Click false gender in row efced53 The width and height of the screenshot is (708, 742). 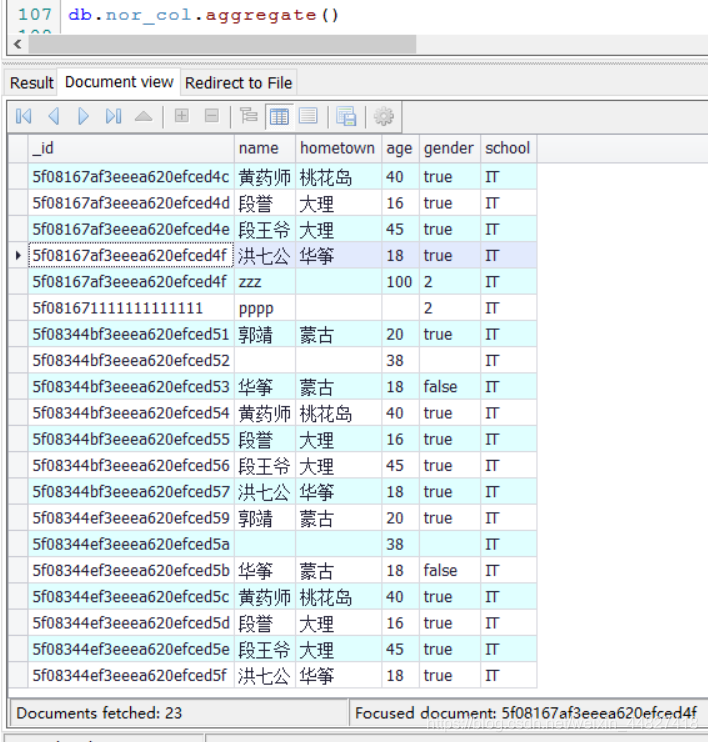click(450, 387)
